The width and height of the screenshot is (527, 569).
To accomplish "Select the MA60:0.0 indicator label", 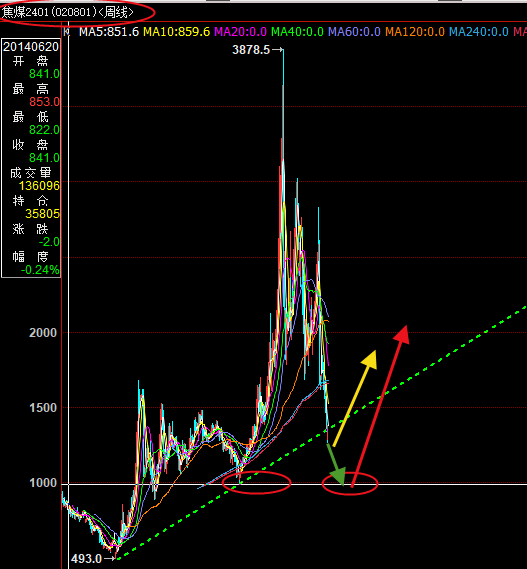I will click(354, 32).
